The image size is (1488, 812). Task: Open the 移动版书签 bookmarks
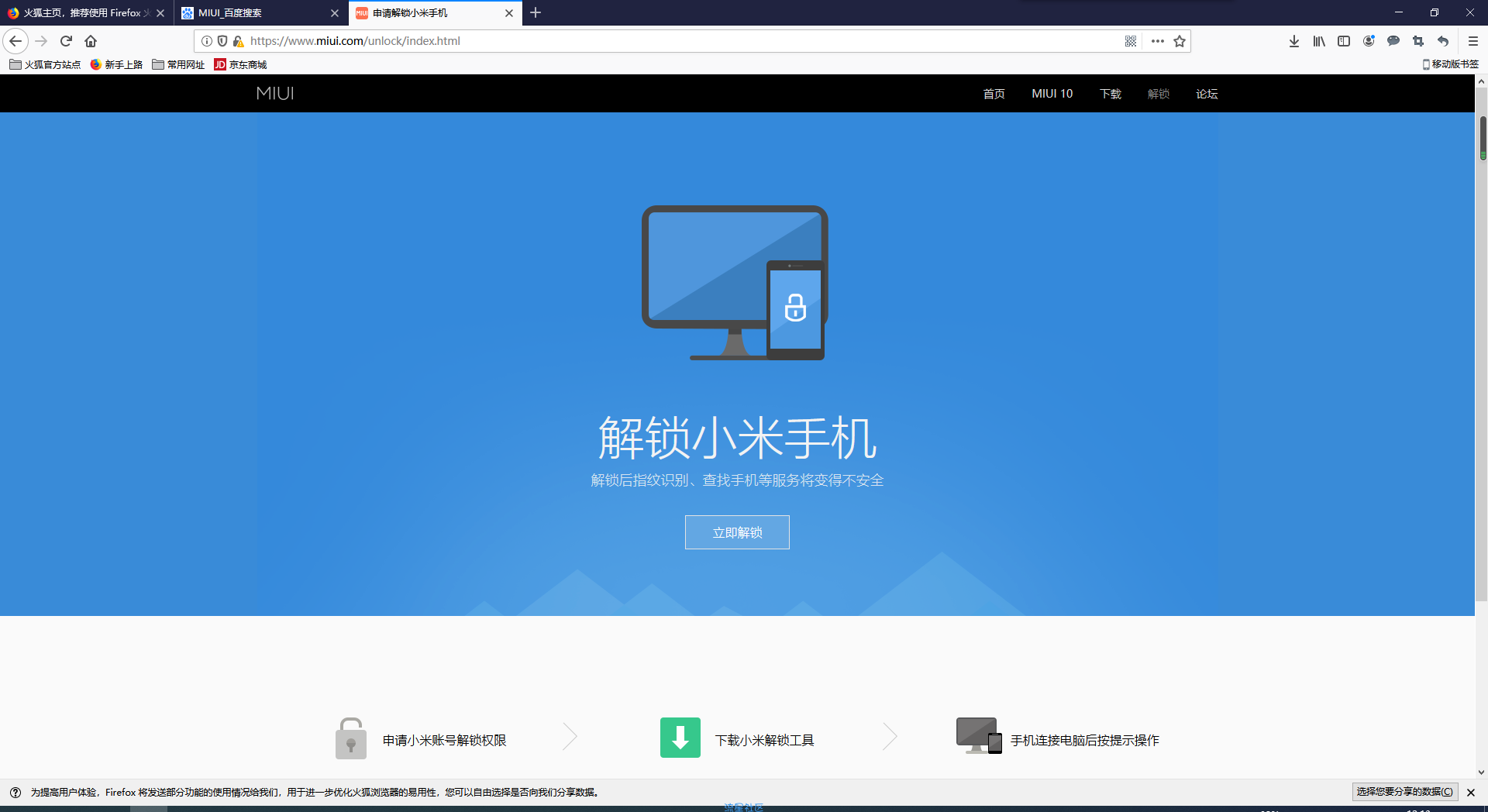click(1451, 64)
